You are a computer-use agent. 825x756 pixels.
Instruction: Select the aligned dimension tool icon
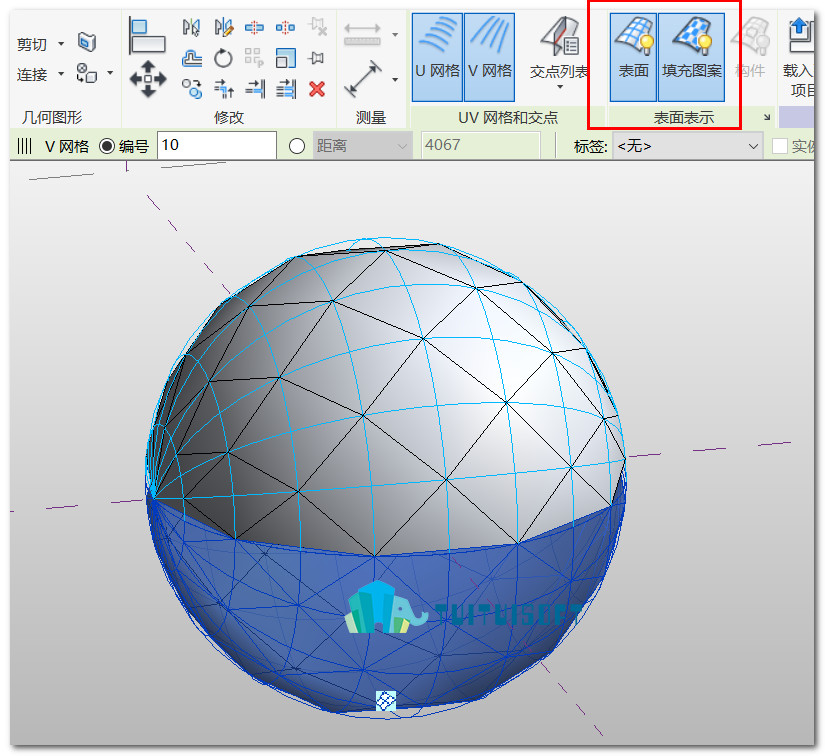pyautogui.click(x=363, y=79)
